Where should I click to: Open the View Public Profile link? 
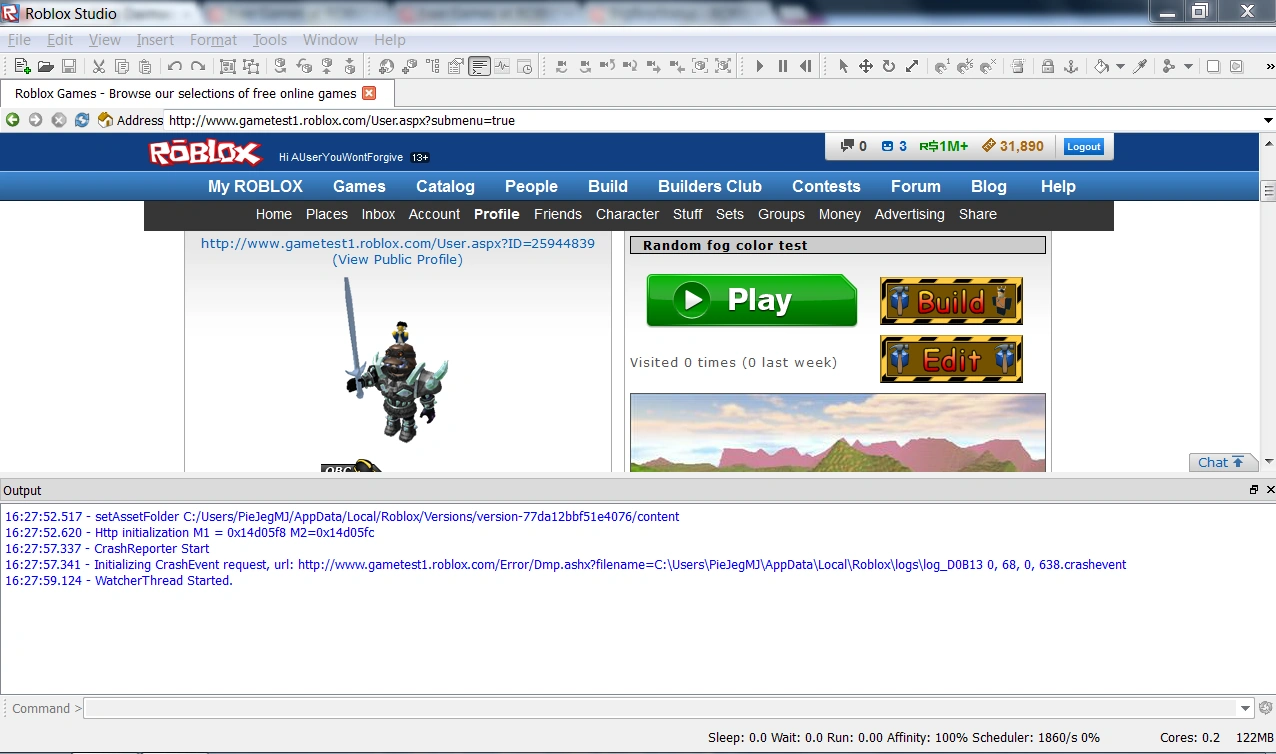(x=398, y=259)
